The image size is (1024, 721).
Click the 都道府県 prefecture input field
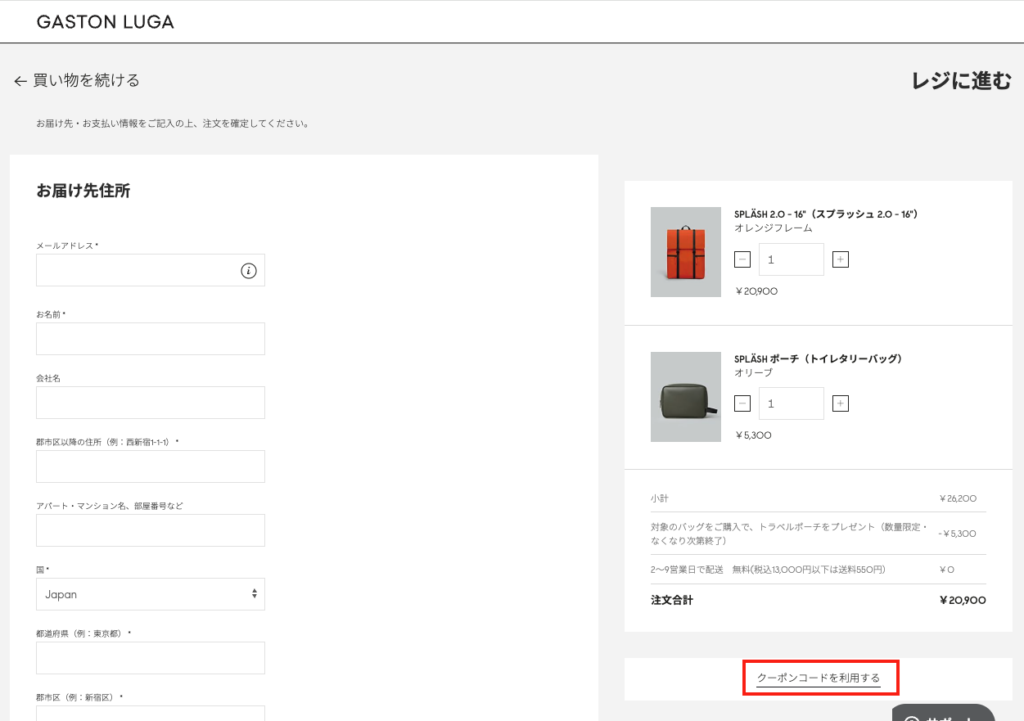pos(150,658)
